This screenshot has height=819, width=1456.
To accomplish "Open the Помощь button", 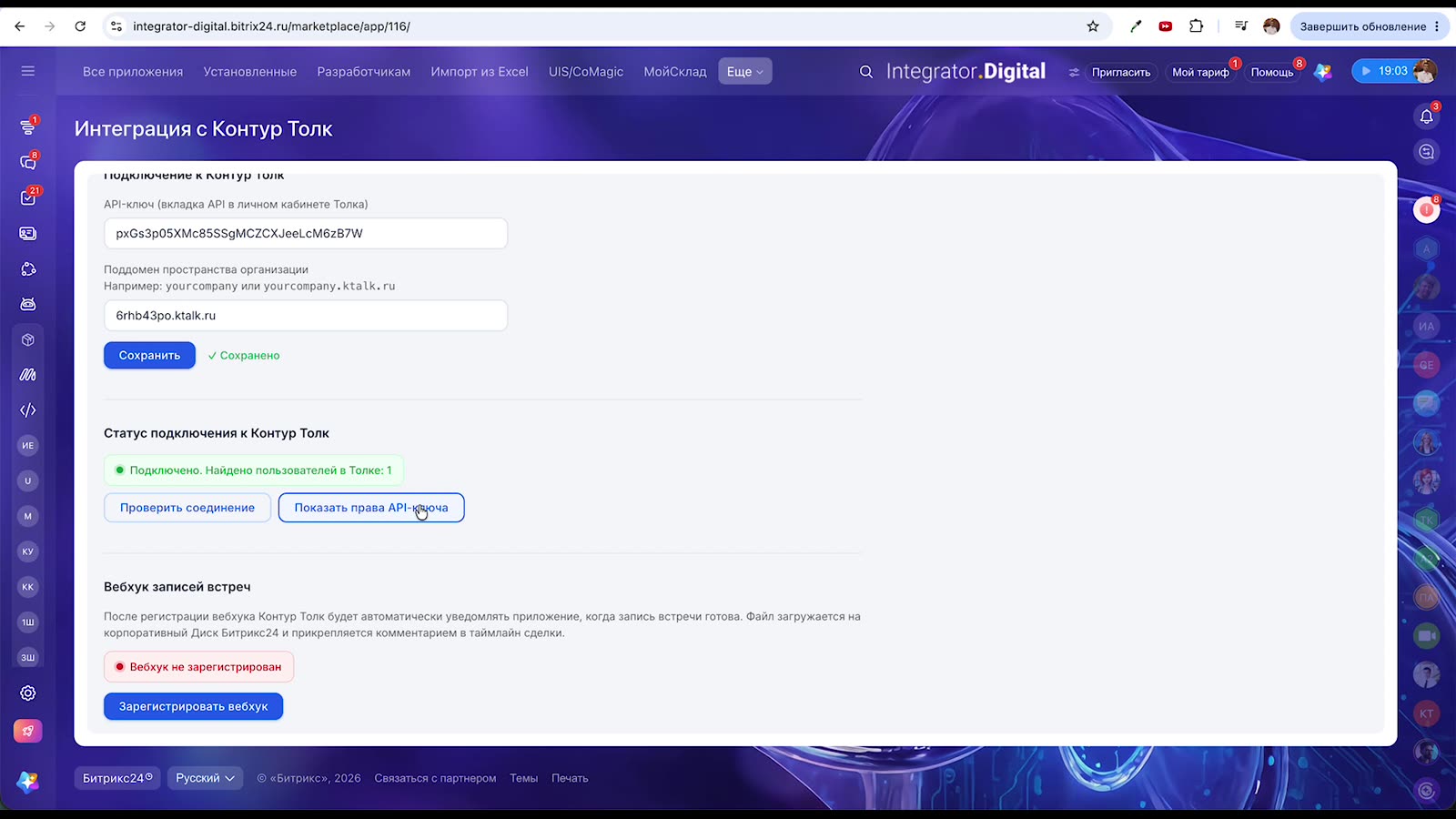I will (x=1272, y=72).
